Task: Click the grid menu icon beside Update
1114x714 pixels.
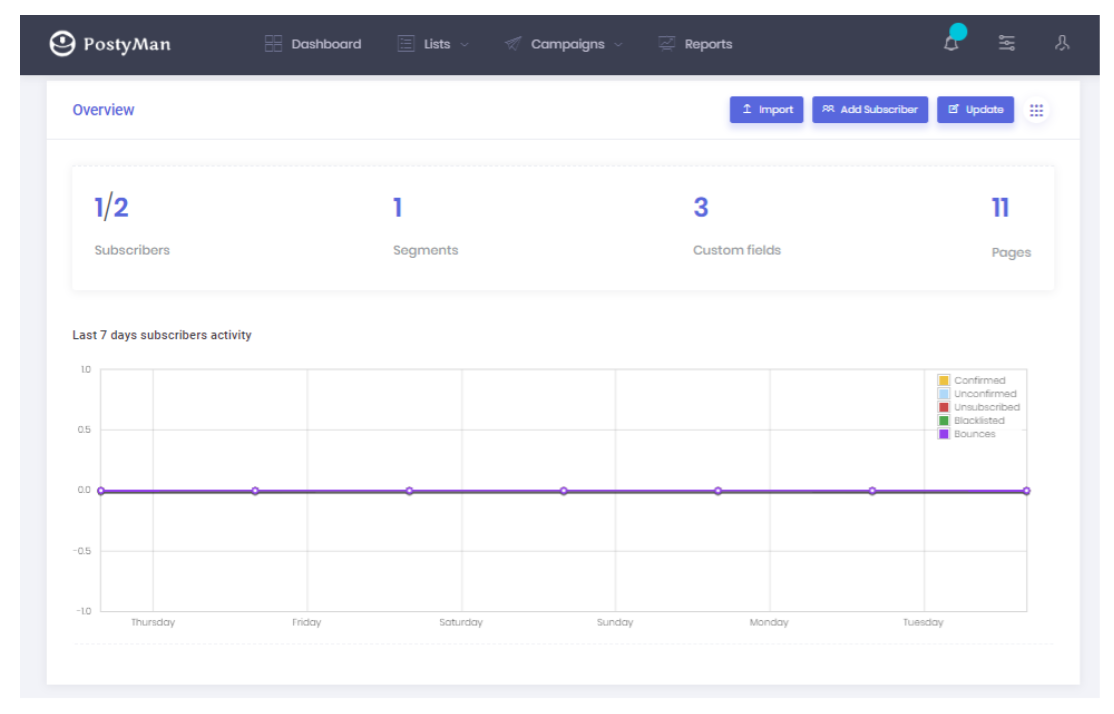Action: tap(1037, 110)
